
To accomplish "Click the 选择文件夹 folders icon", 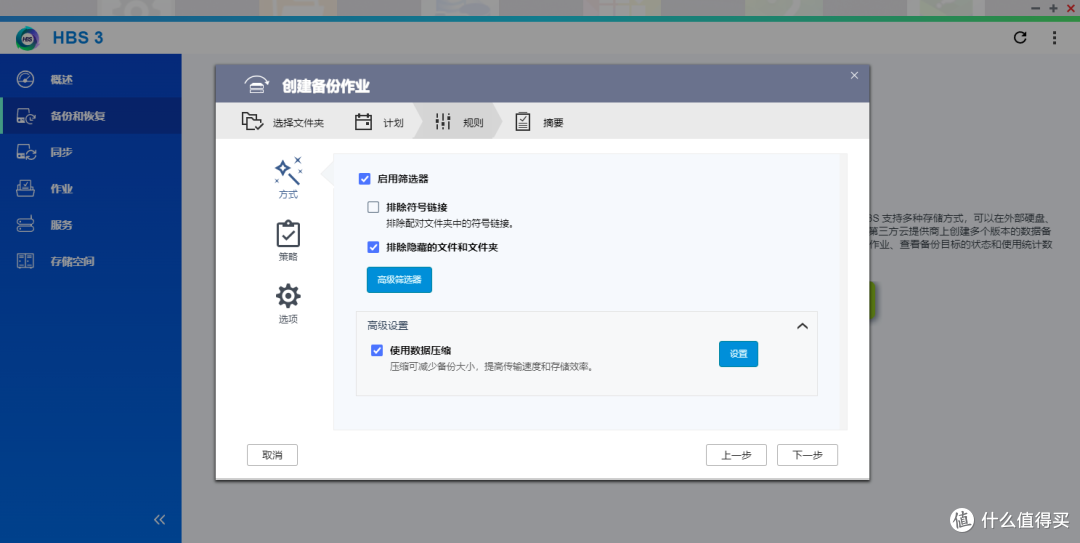I will (x=252, y=121).
